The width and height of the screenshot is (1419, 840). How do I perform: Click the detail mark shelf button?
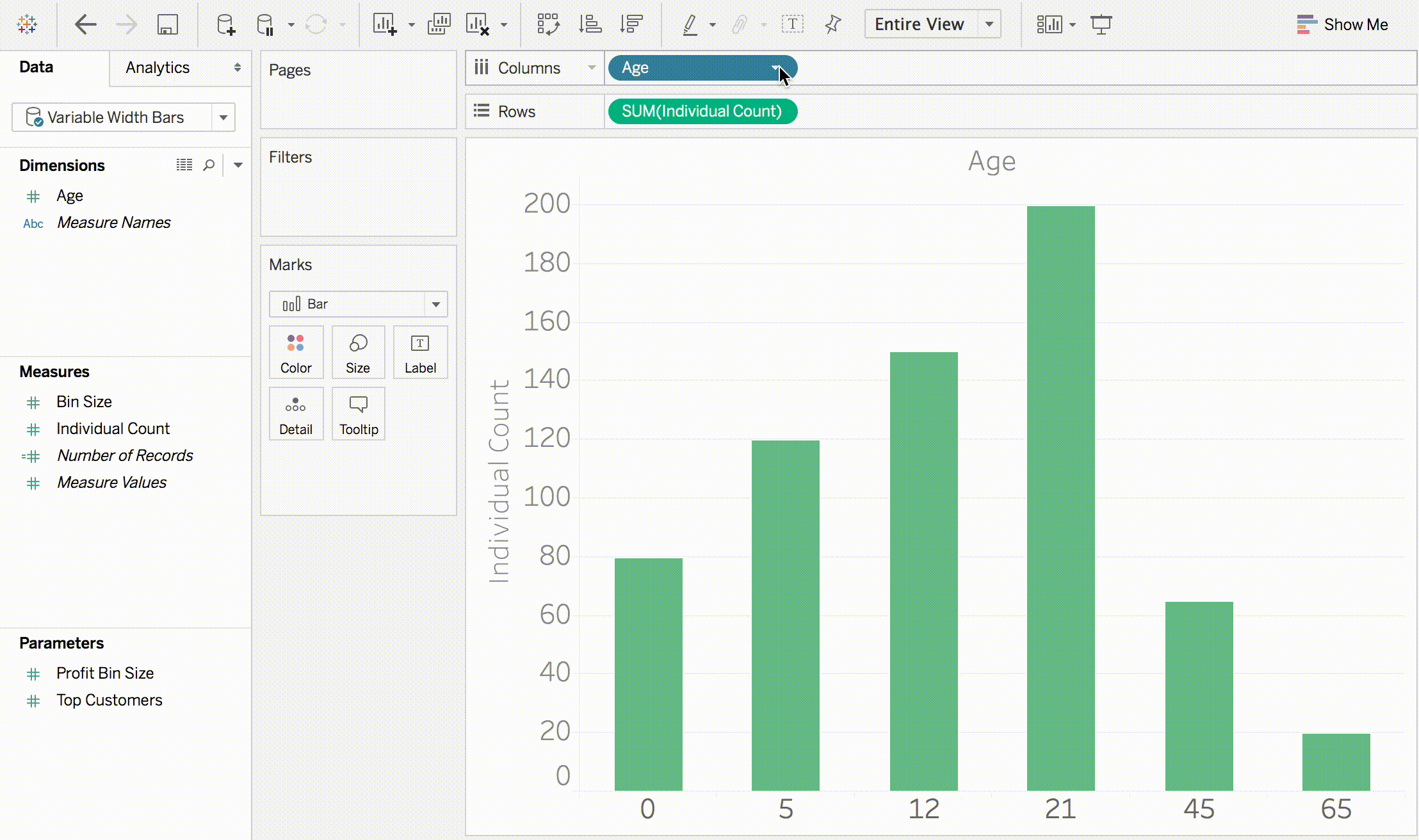pyautogui.click(x=296, y=414)
